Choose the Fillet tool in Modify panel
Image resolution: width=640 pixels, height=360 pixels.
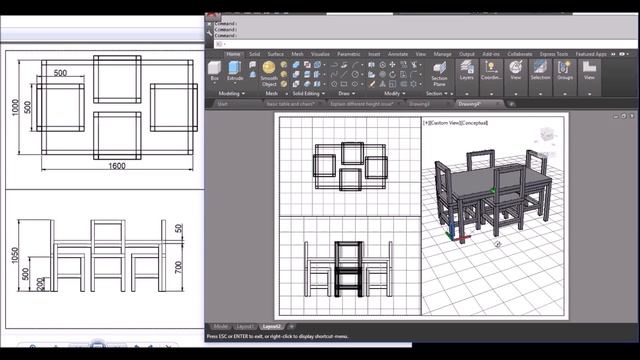[414, 74]
